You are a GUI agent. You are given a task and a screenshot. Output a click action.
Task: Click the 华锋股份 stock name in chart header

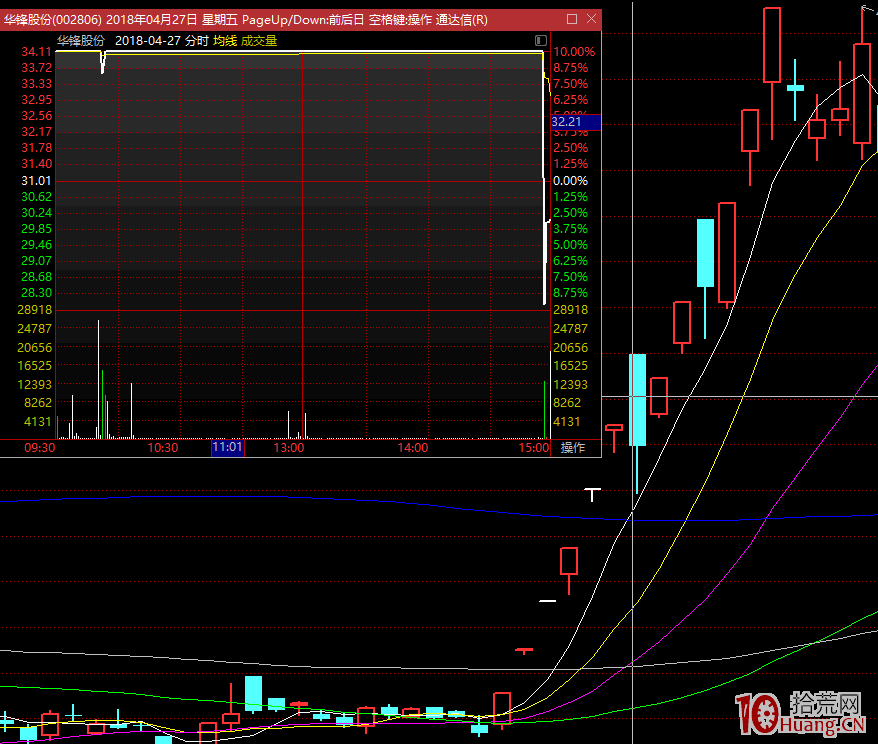(81, 41)
